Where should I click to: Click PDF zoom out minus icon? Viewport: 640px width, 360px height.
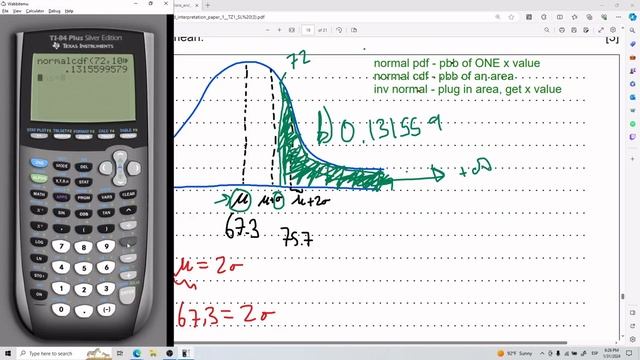268,30
